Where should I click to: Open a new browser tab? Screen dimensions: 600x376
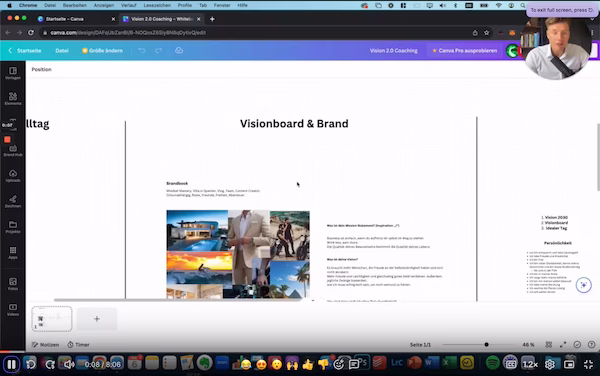212,19
